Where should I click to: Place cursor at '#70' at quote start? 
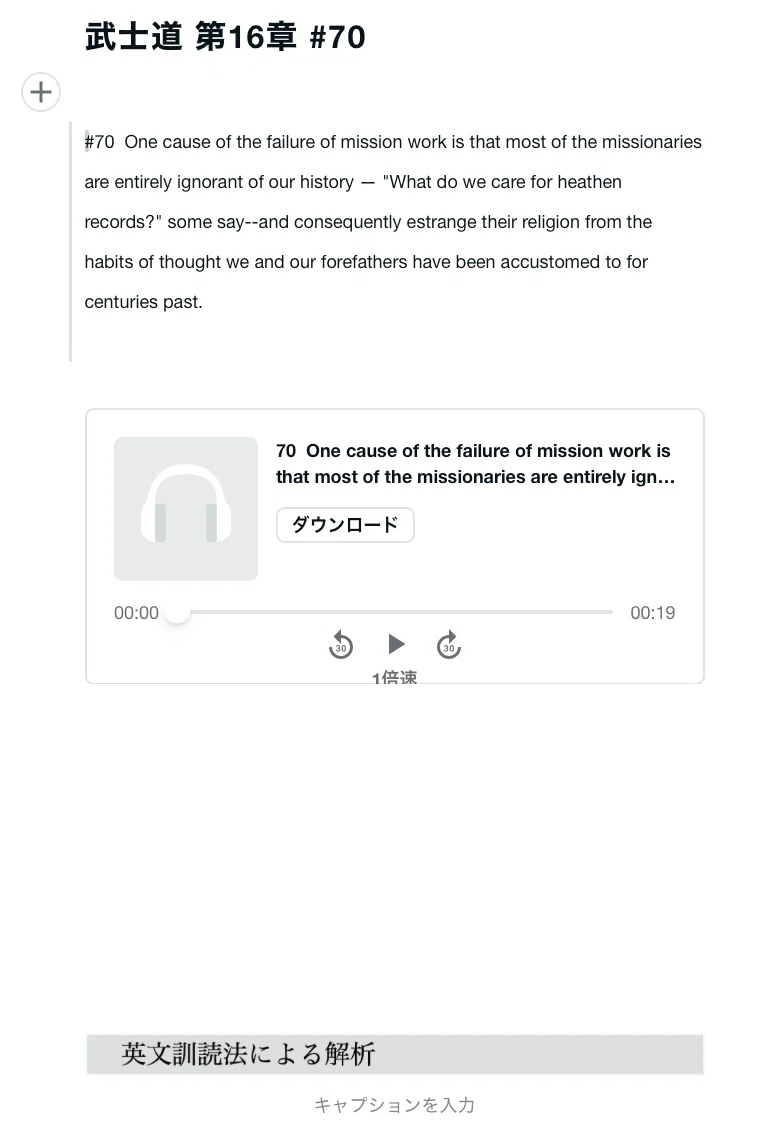click(86, 141)
